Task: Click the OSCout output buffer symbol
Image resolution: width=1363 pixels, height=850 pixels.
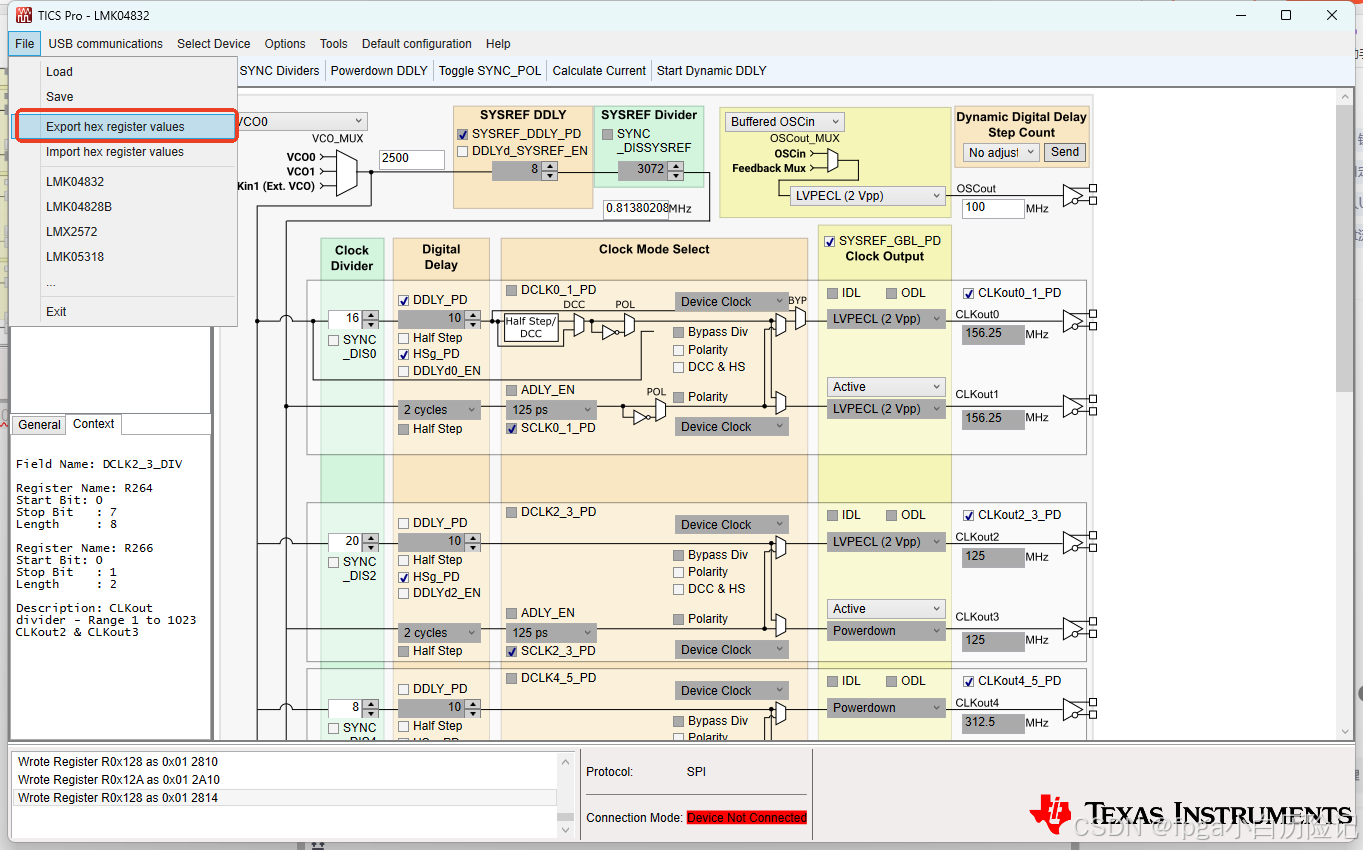Action: [1080, 194]
